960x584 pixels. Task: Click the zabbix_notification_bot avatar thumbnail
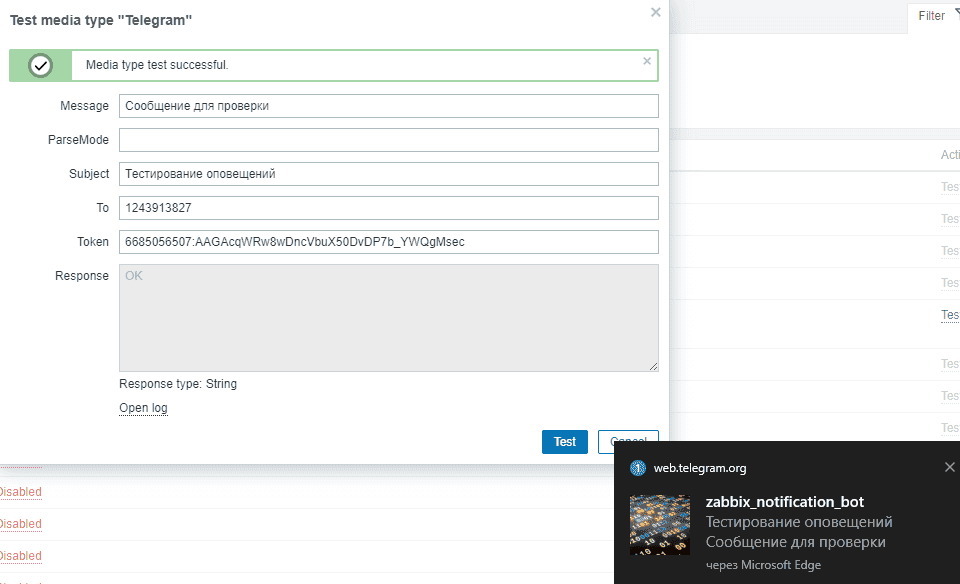coord(660,525)
